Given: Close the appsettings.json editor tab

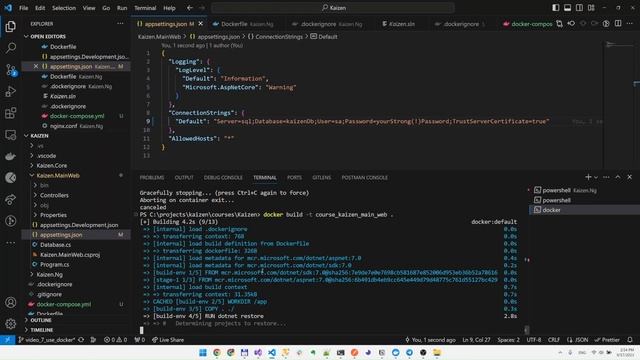Looking at the screenshot, I should [200, 24].
